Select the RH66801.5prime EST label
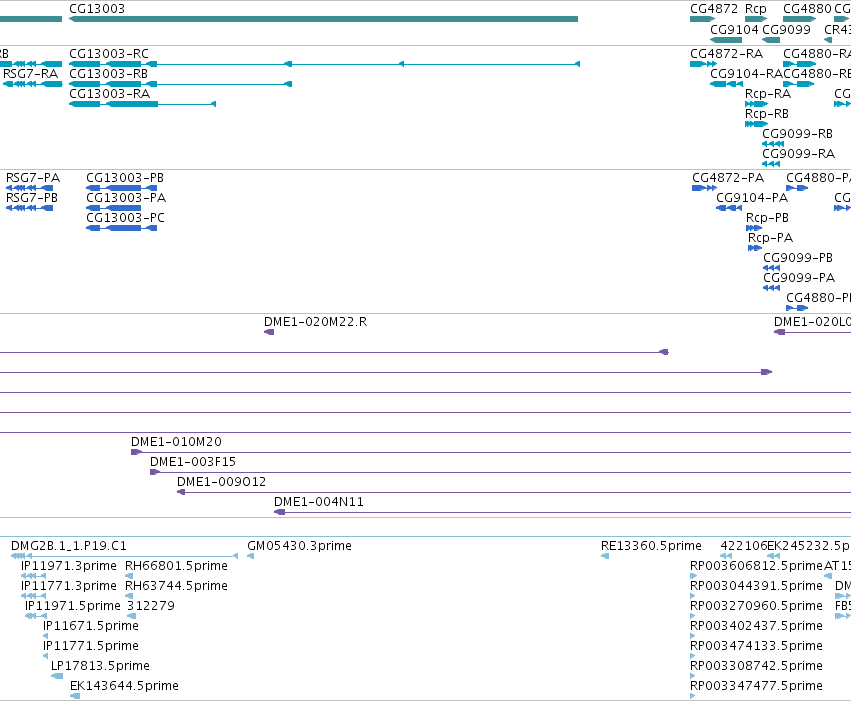The image size is (851, 701). coord(176,566)
